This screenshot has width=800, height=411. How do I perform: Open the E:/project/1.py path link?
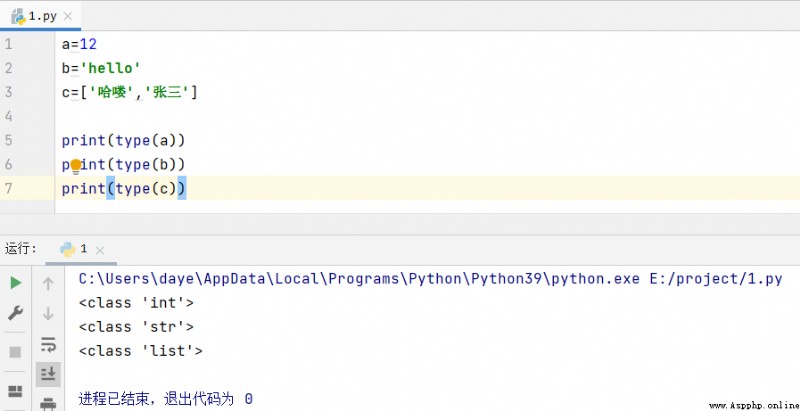[x=715, y=279]
